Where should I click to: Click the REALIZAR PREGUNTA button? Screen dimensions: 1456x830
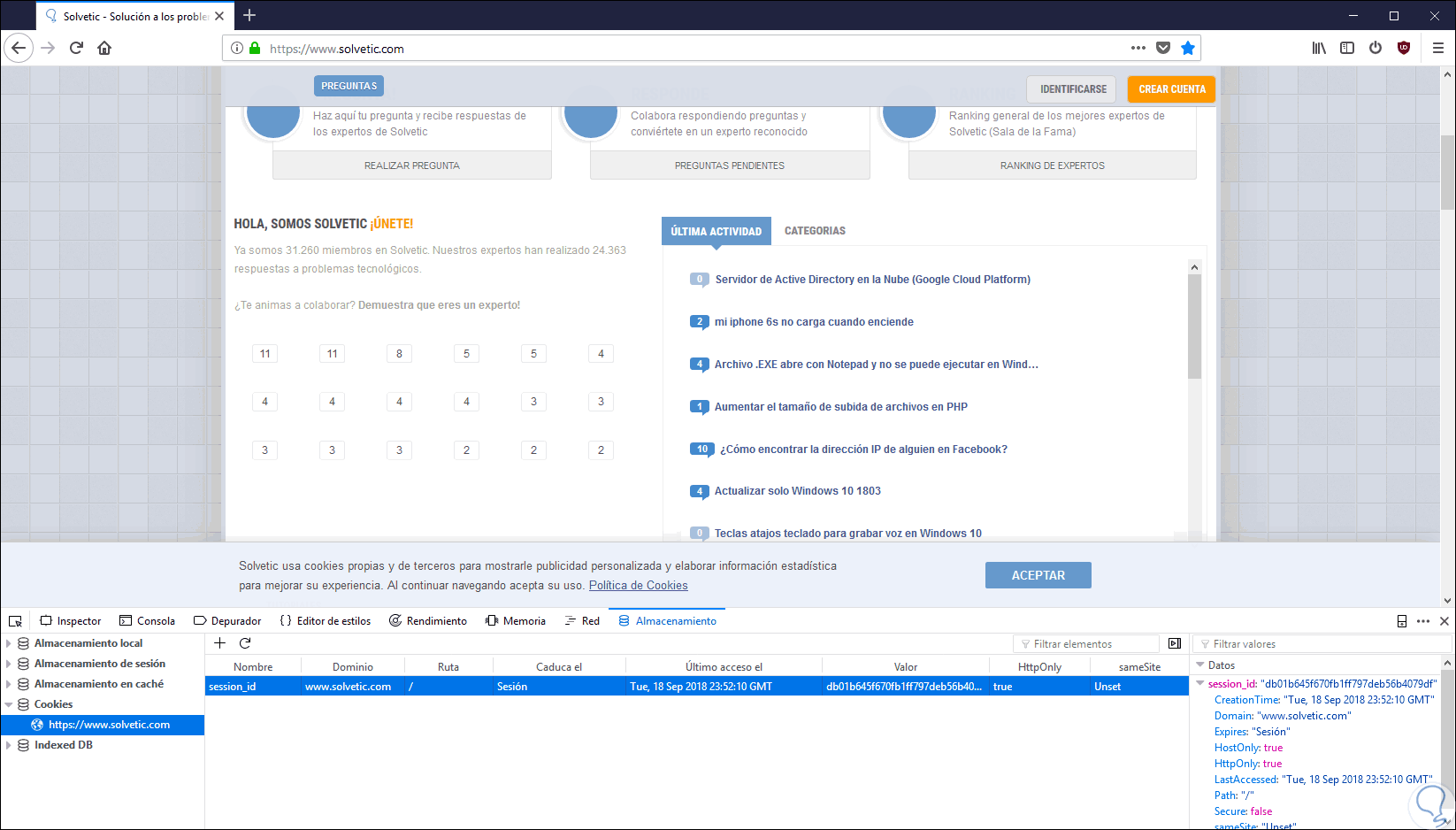coord(412,165)
